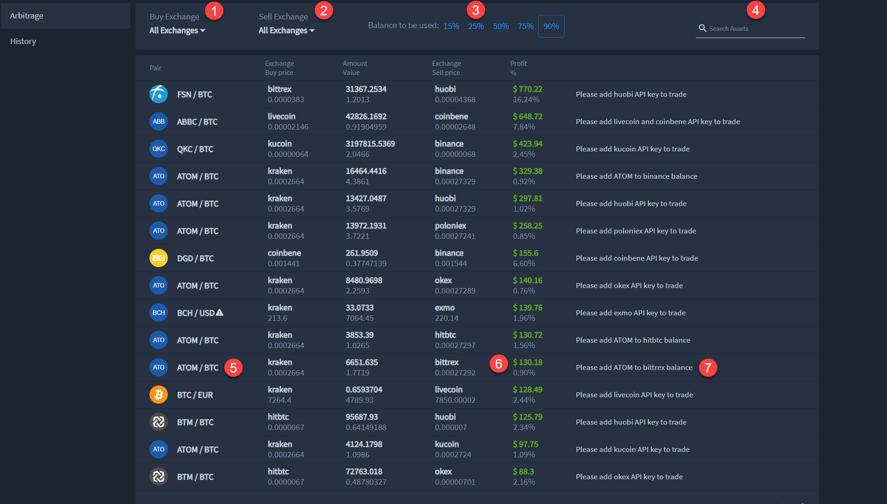
Task: Click ATOM icon in kraken-bittrex row
Action: 158,367
